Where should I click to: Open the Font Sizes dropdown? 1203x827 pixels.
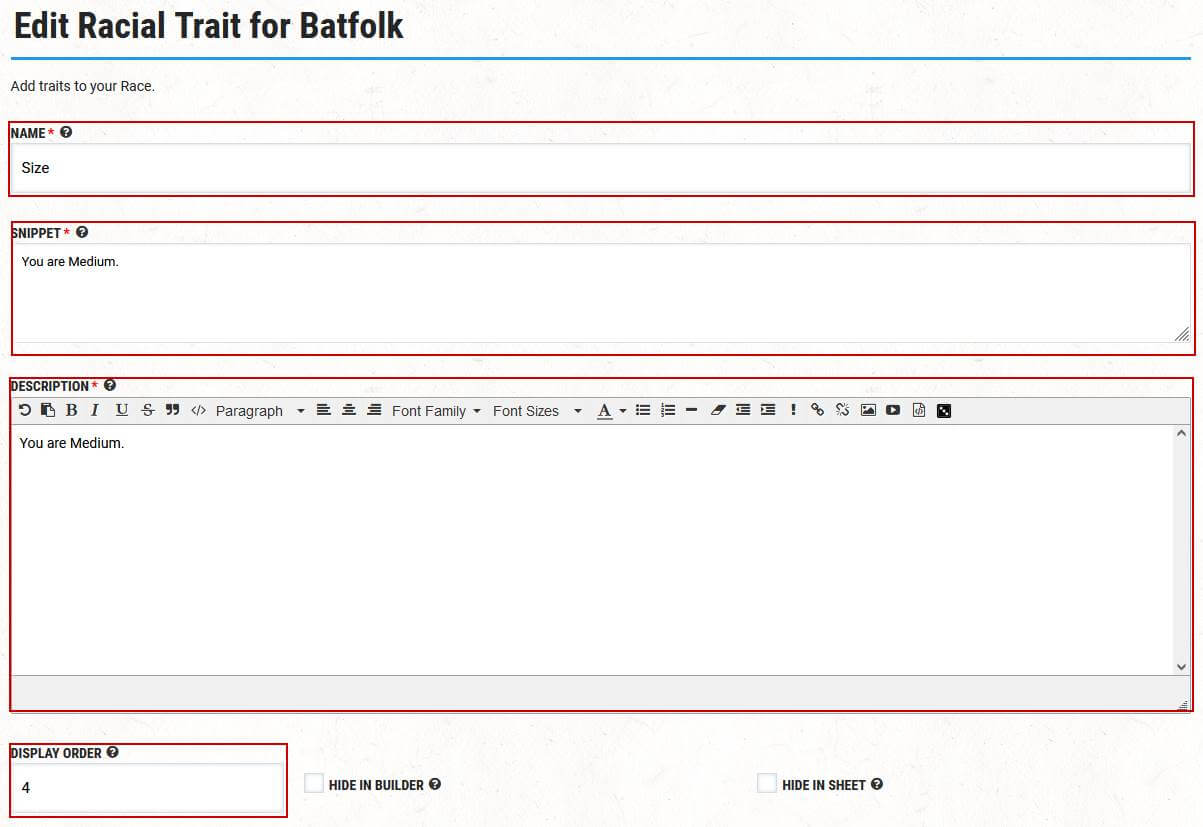[537, 411]
